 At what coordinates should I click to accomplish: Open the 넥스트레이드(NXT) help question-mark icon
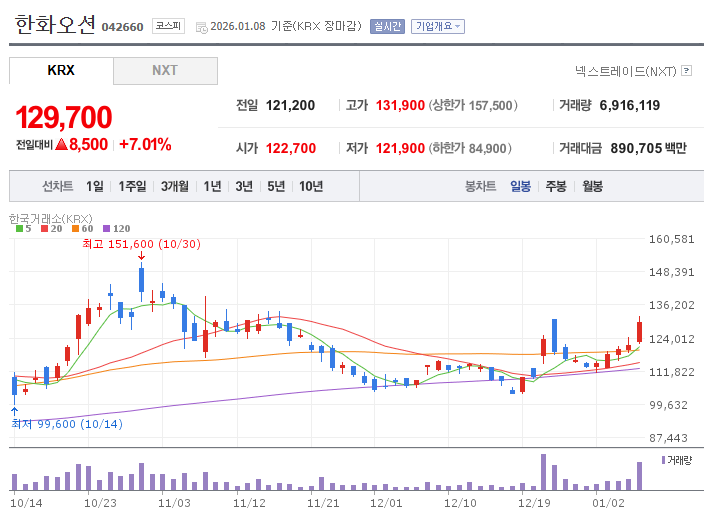686,70
